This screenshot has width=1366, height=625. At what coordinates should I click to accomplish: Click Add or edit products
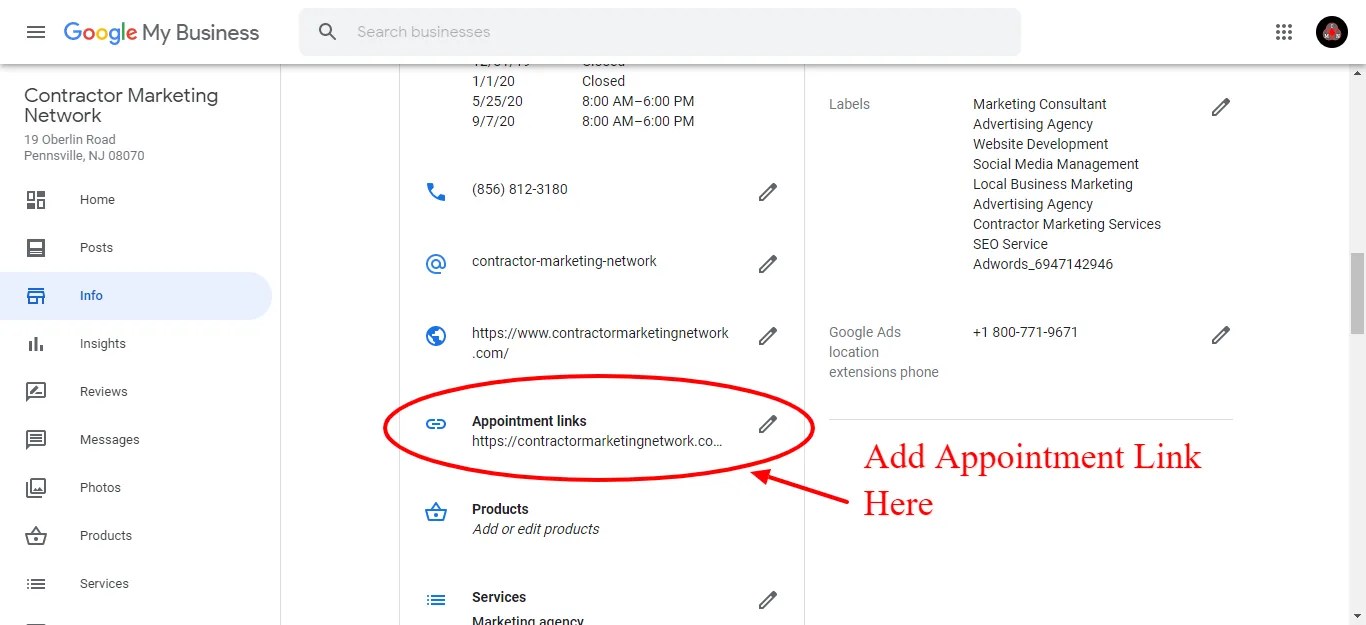pos(536,529)
